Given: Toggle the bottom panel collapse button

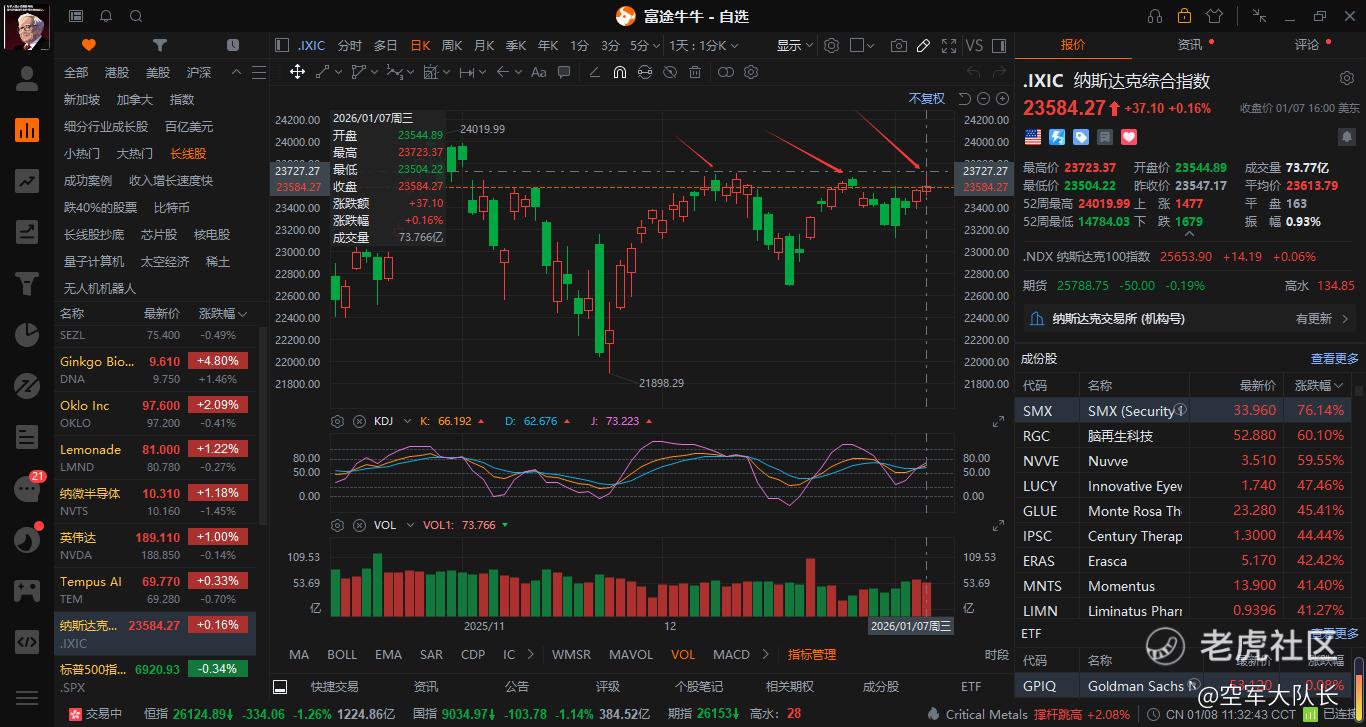Looking at the screenshot, I should (x=280, y=687).
